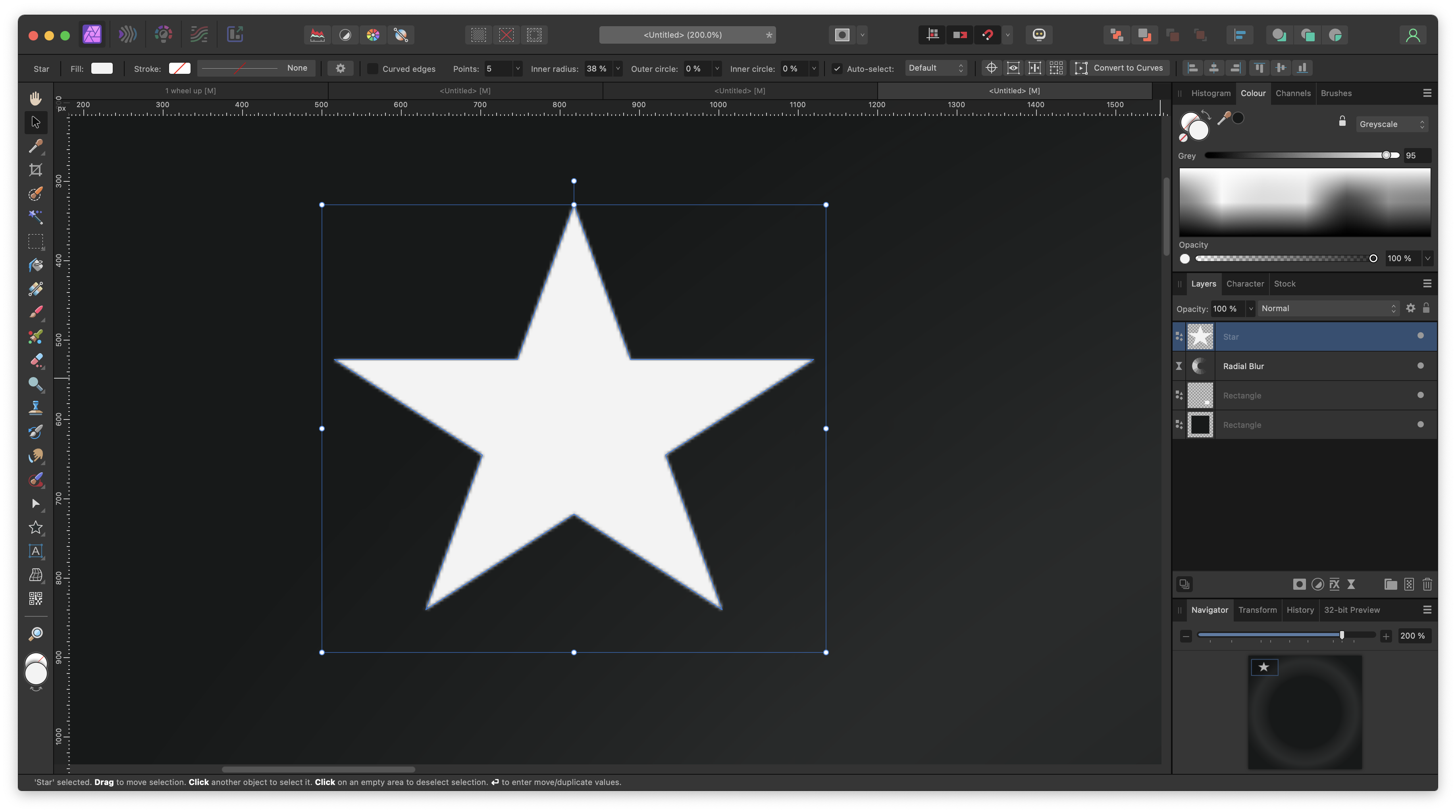Viewport: 1456px width, 812px height.
Task: Toggle the Auto-select checkbox
Action: (x=837, y=68)
